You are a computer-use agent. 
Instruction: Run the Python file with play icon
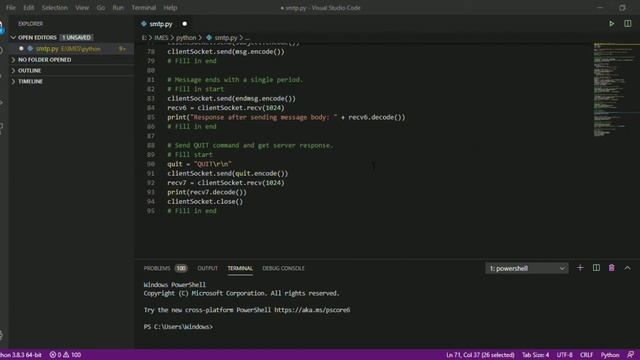tap(611, 24)
